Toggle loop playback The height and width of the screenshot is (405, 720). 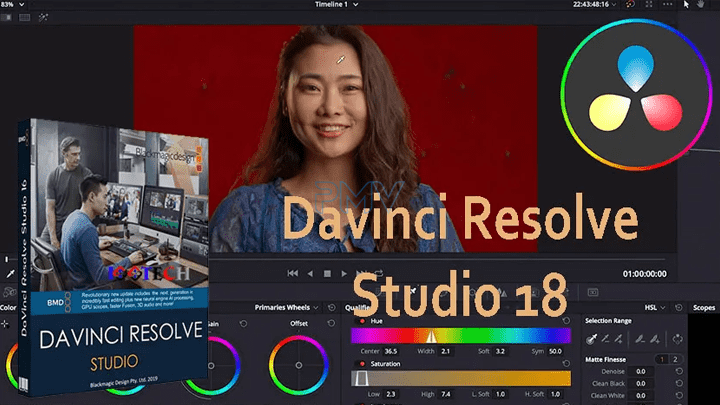(x=379, y=273)
